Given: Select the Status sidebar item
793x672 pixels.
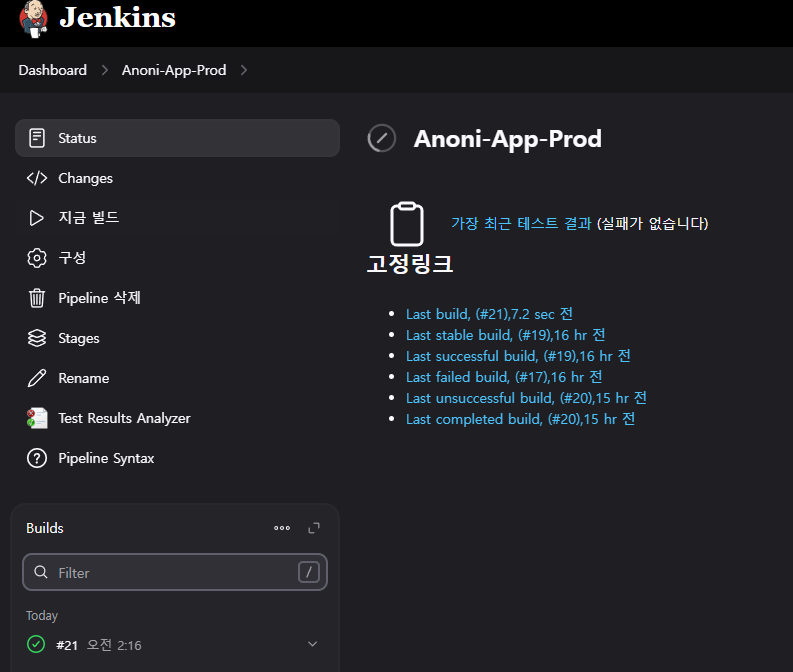Looking at the screenshot, I should (x=178, y=138).
